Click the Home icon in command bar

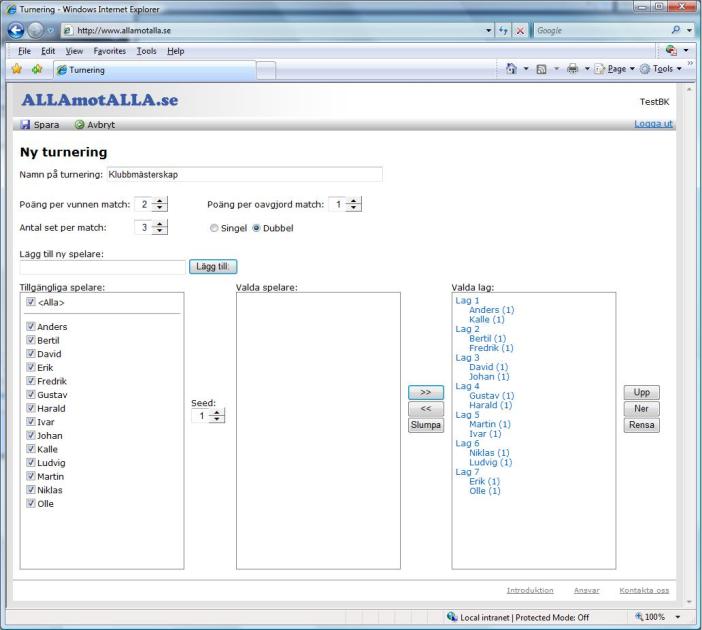511,68
